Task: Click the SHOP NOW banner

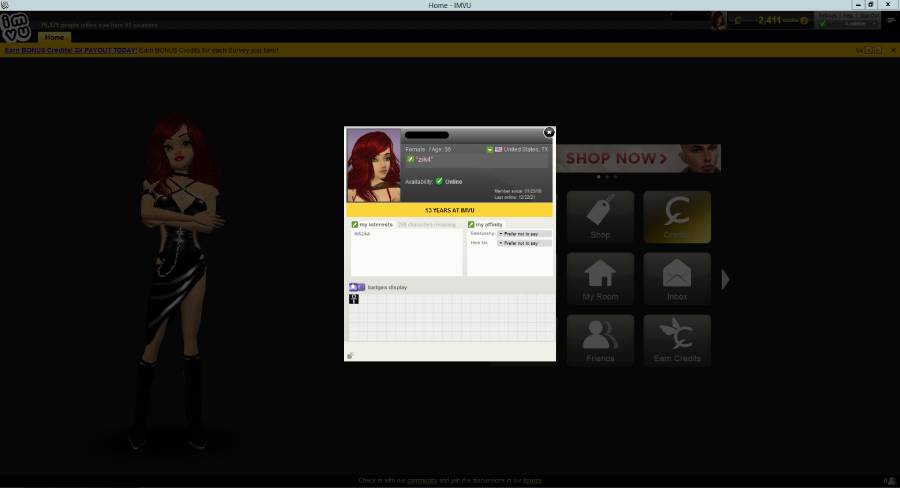Action: coord(638,158)
